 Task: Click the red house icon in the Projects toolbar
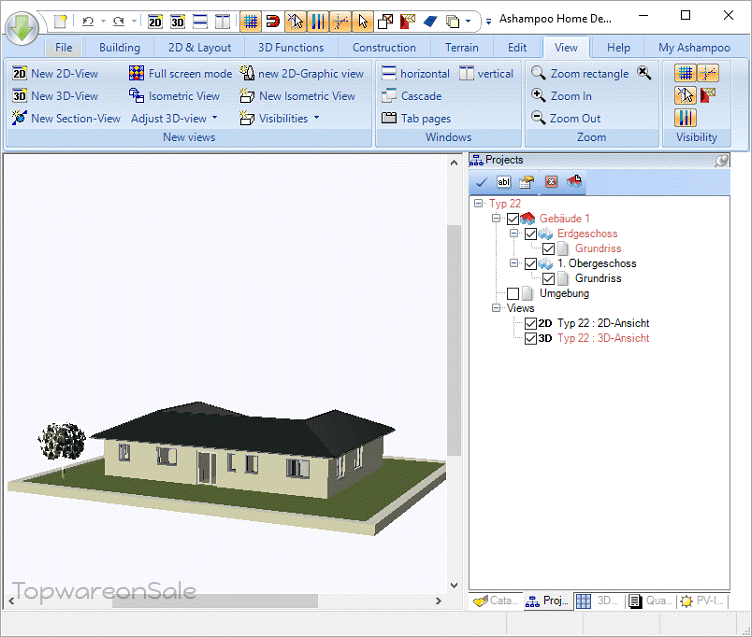[574, 181]
